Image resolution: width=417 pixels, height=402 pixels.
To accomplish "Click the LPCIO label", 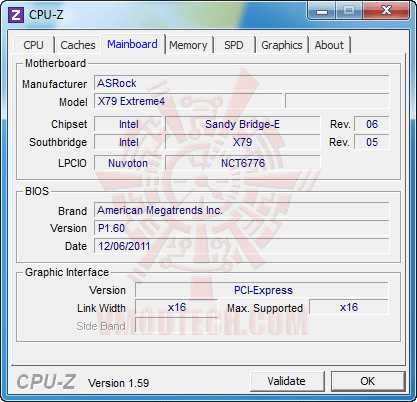I will click(72, 163).
